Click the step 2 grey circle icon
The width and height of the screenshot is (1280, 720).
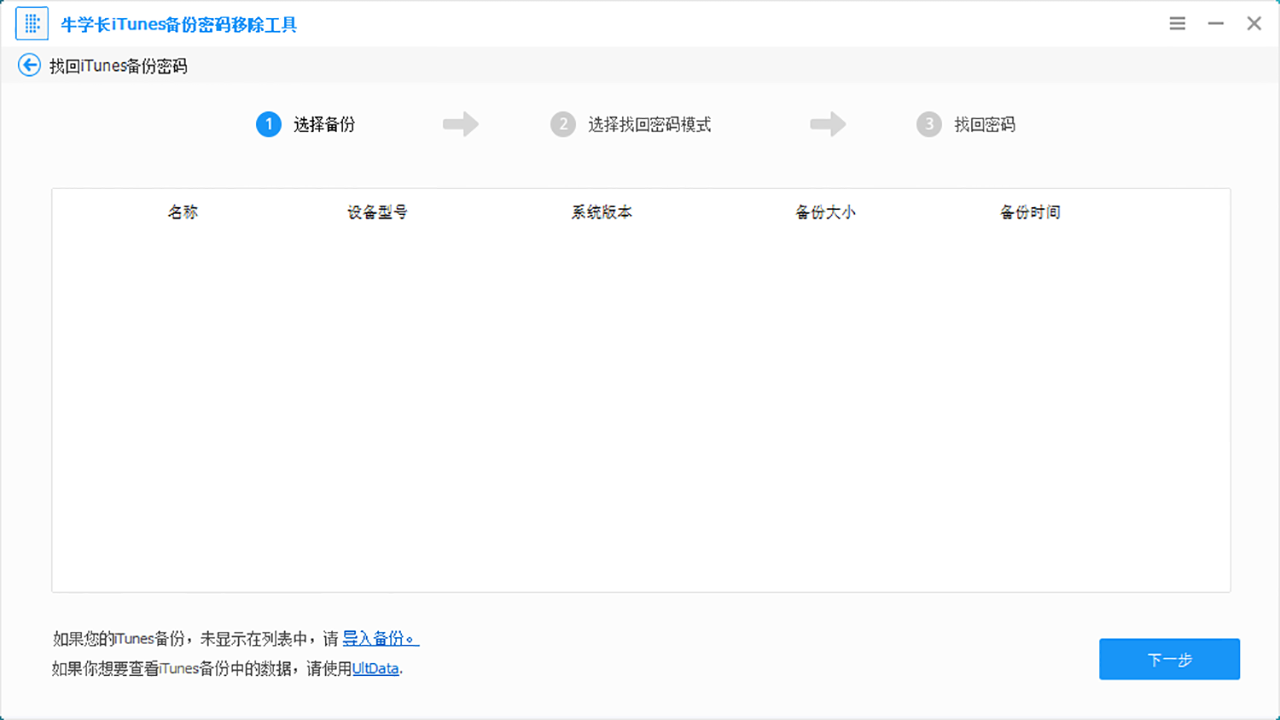coord(563,124)
